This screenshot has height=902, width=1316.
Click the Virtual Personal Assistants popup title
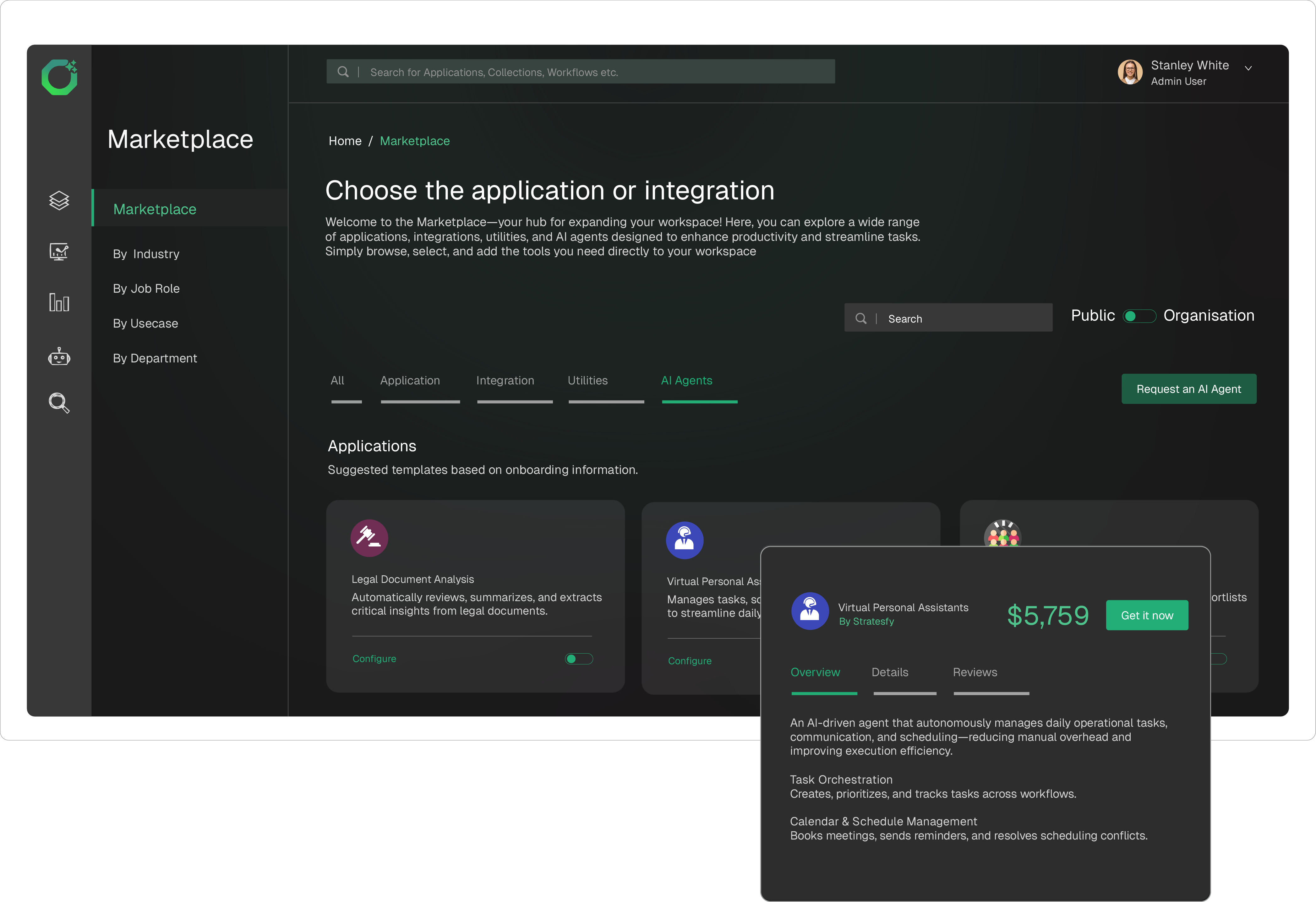(903, 607)
